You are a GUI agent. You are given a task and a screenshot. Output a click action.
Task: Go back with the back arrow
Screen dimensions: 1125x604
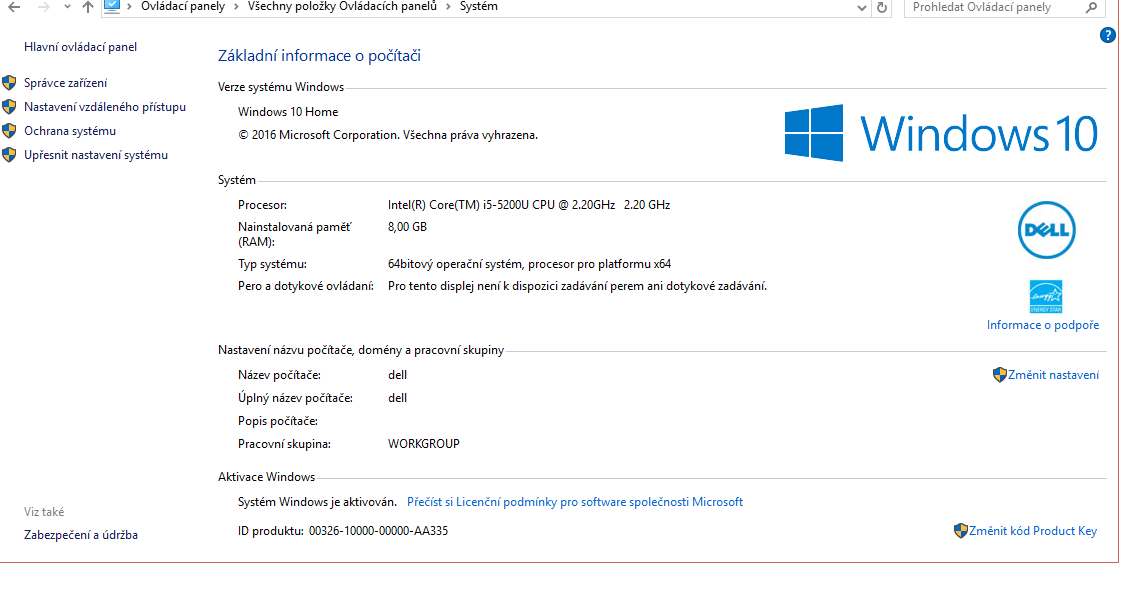point(14,7)
